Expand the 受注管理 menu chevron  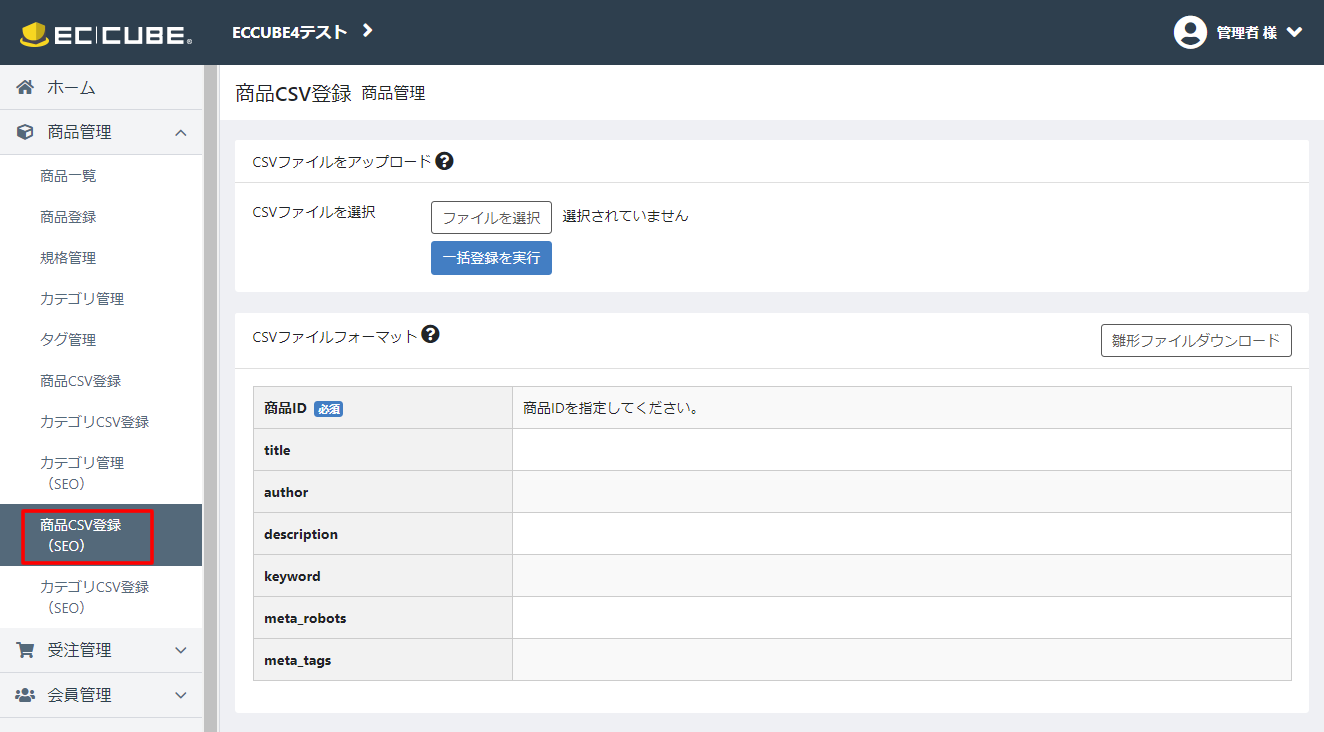181,650
